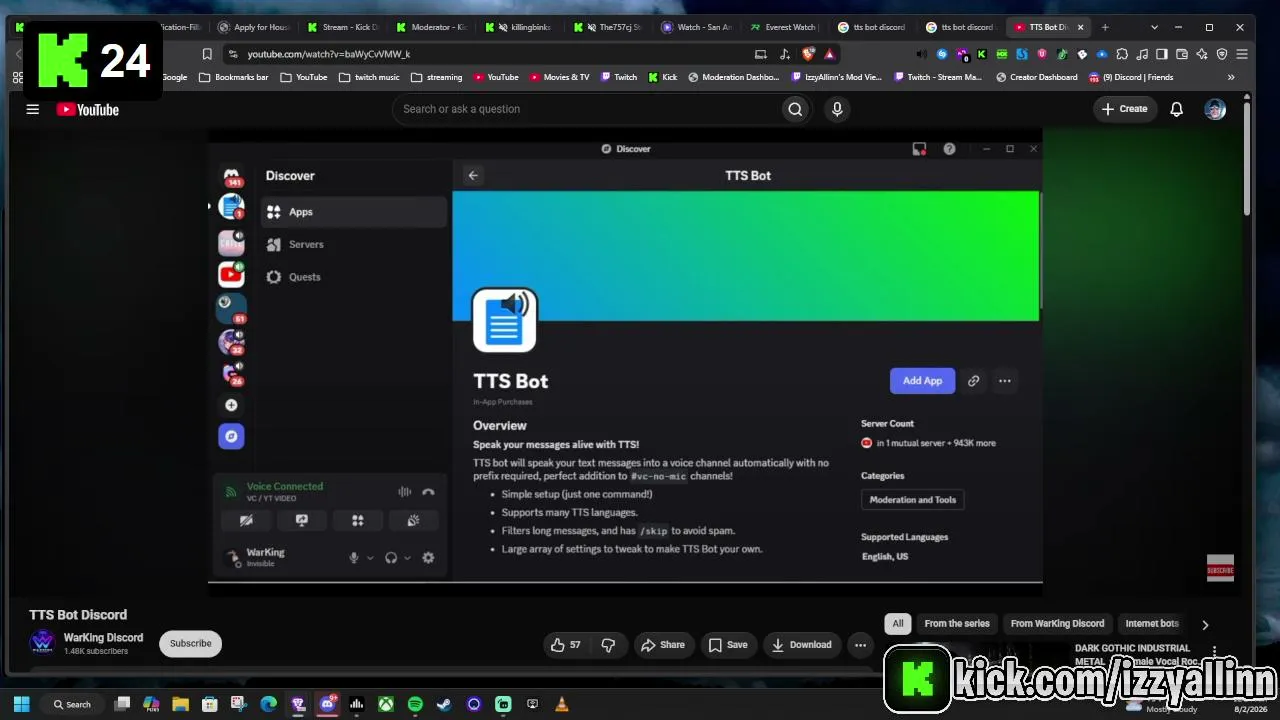Open WarKing Discord channel name link
This screenshot has width=1280, height=720.
pos(103,637)
